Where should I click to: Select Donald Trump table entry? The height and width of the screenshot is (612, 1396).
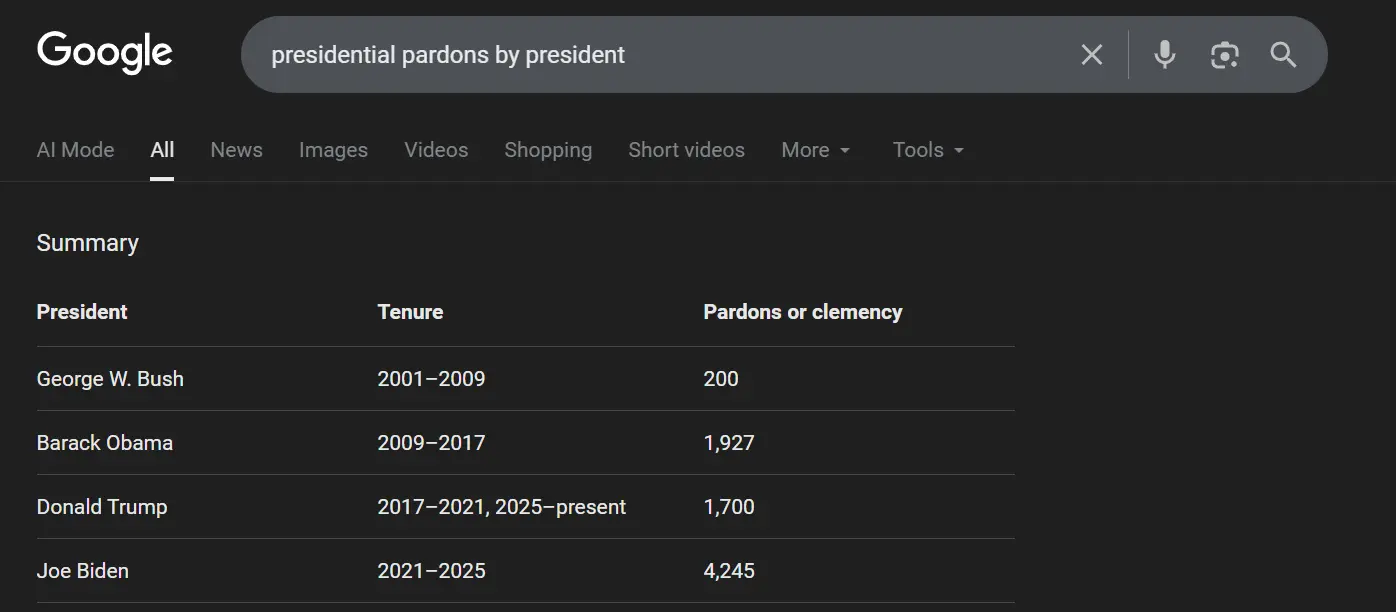tap(102, 507)
